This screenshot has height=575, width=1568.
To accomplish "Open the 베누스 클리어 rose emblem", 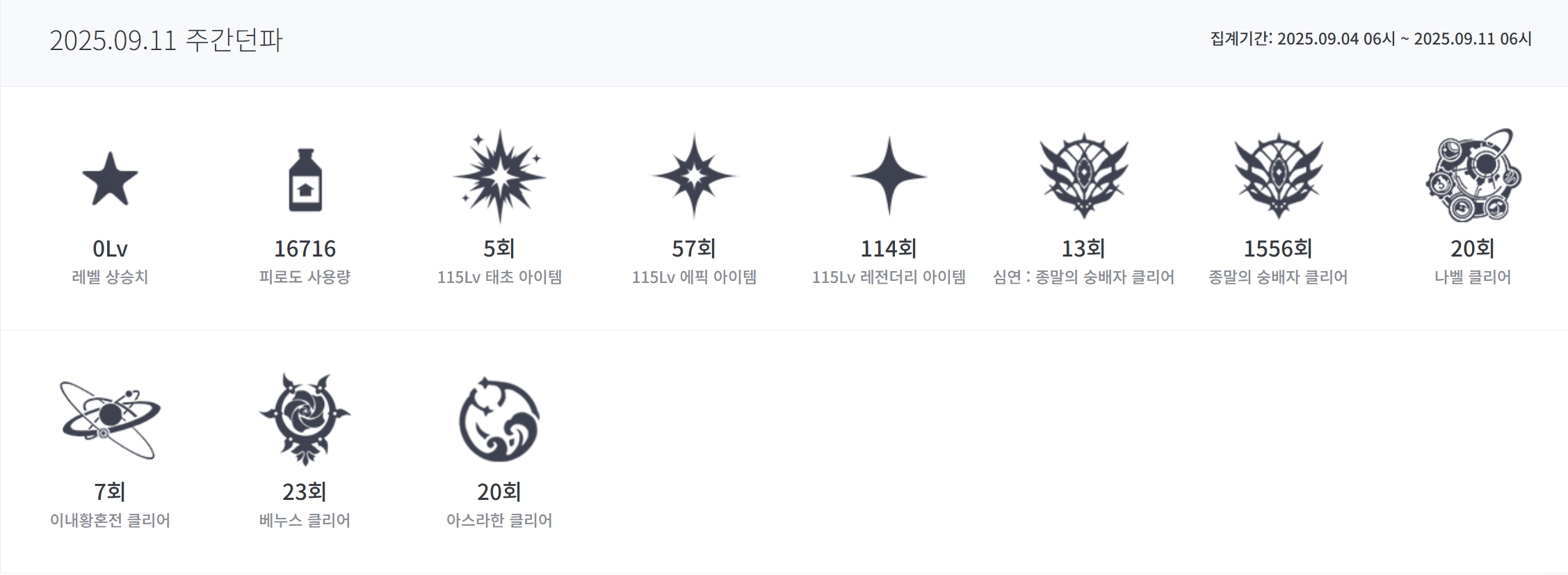I will coord(305,419).
